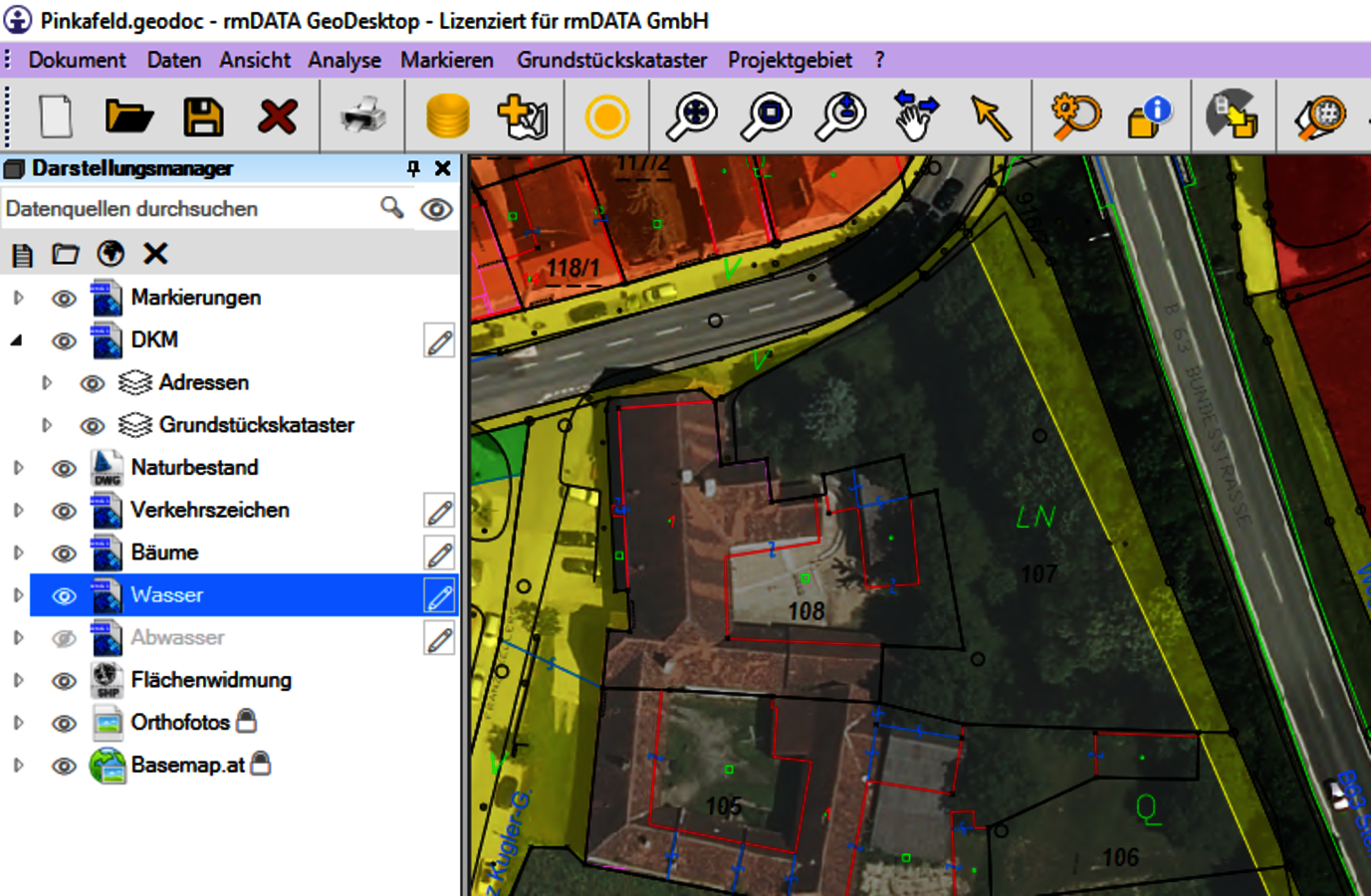Toggle visibility of the Orthofotos layer

tap(64, 724)
